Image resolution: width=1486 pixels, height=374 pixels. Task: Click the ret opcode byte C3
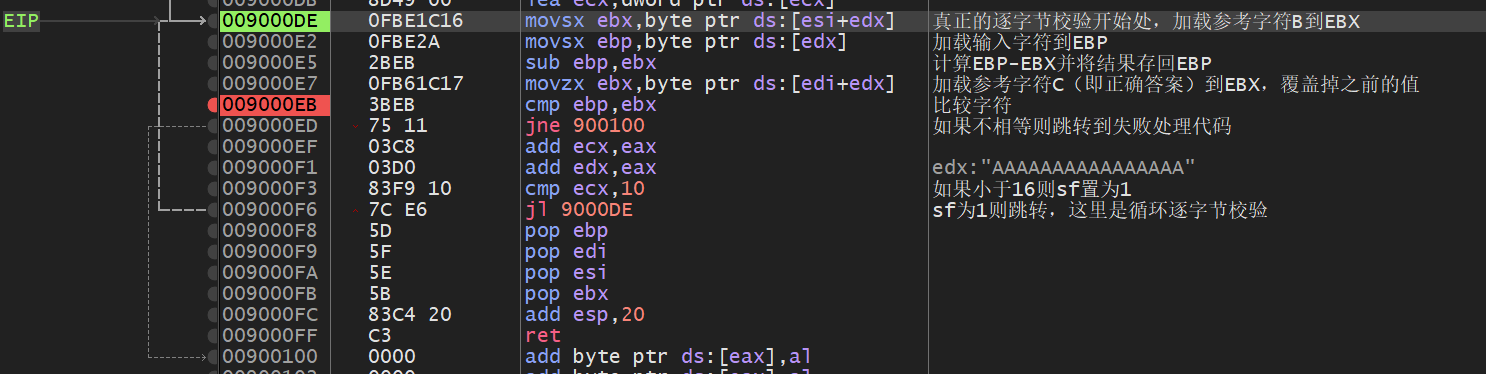(380, 335)
